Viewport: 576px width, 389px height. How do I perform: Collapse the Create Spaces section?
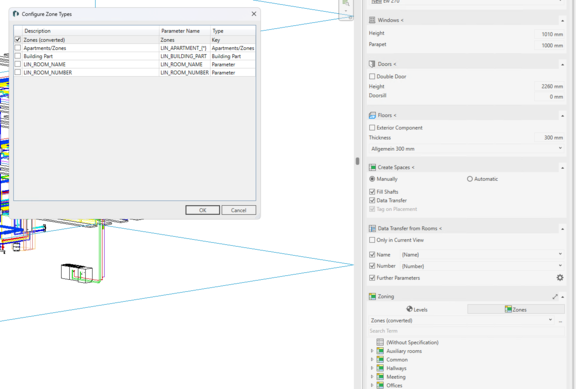coord(562,168)
